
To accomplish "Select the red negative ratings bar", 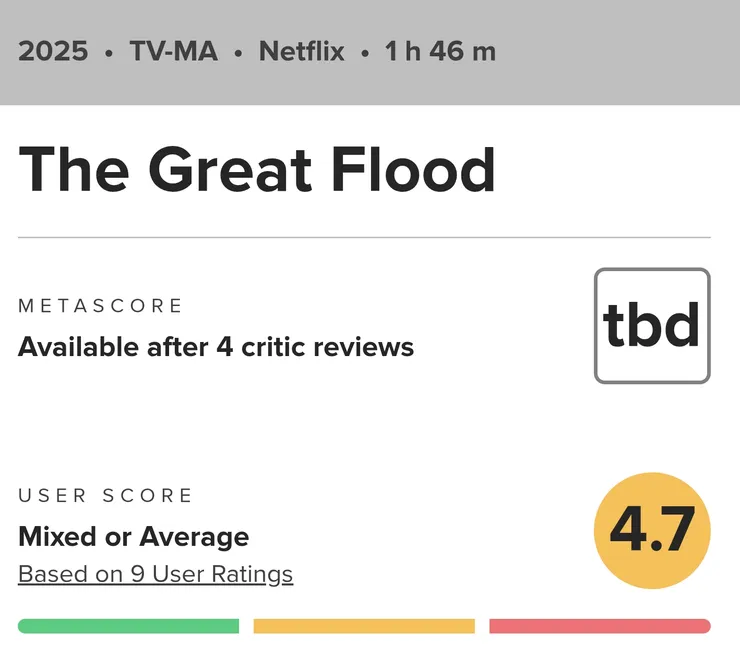I will tap(600, 626).
